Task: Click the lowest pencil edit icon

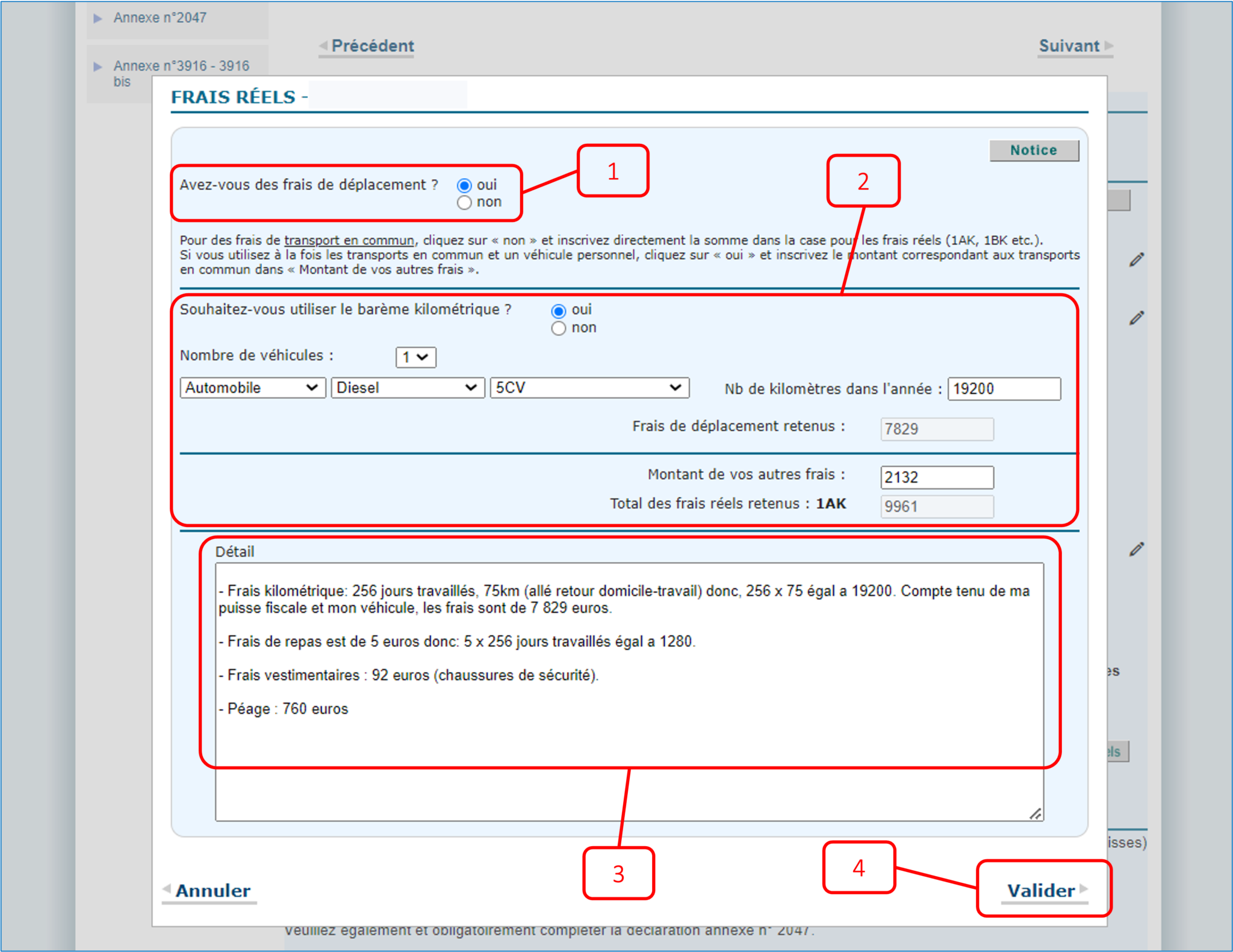Action: click(x=1136, y=549)
